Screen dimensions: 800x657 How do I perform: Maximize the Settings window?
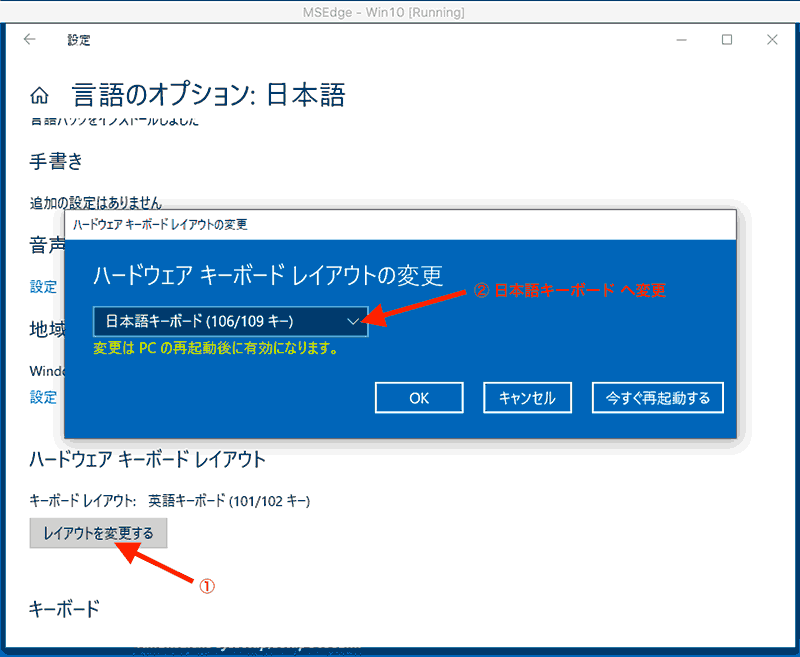726,39
